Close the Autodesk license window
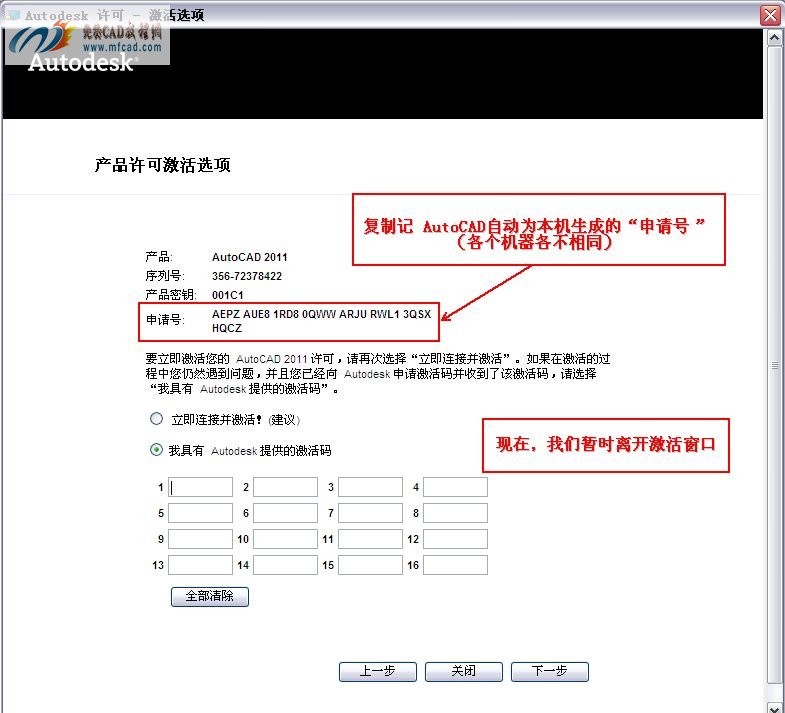 pos(770,15)
